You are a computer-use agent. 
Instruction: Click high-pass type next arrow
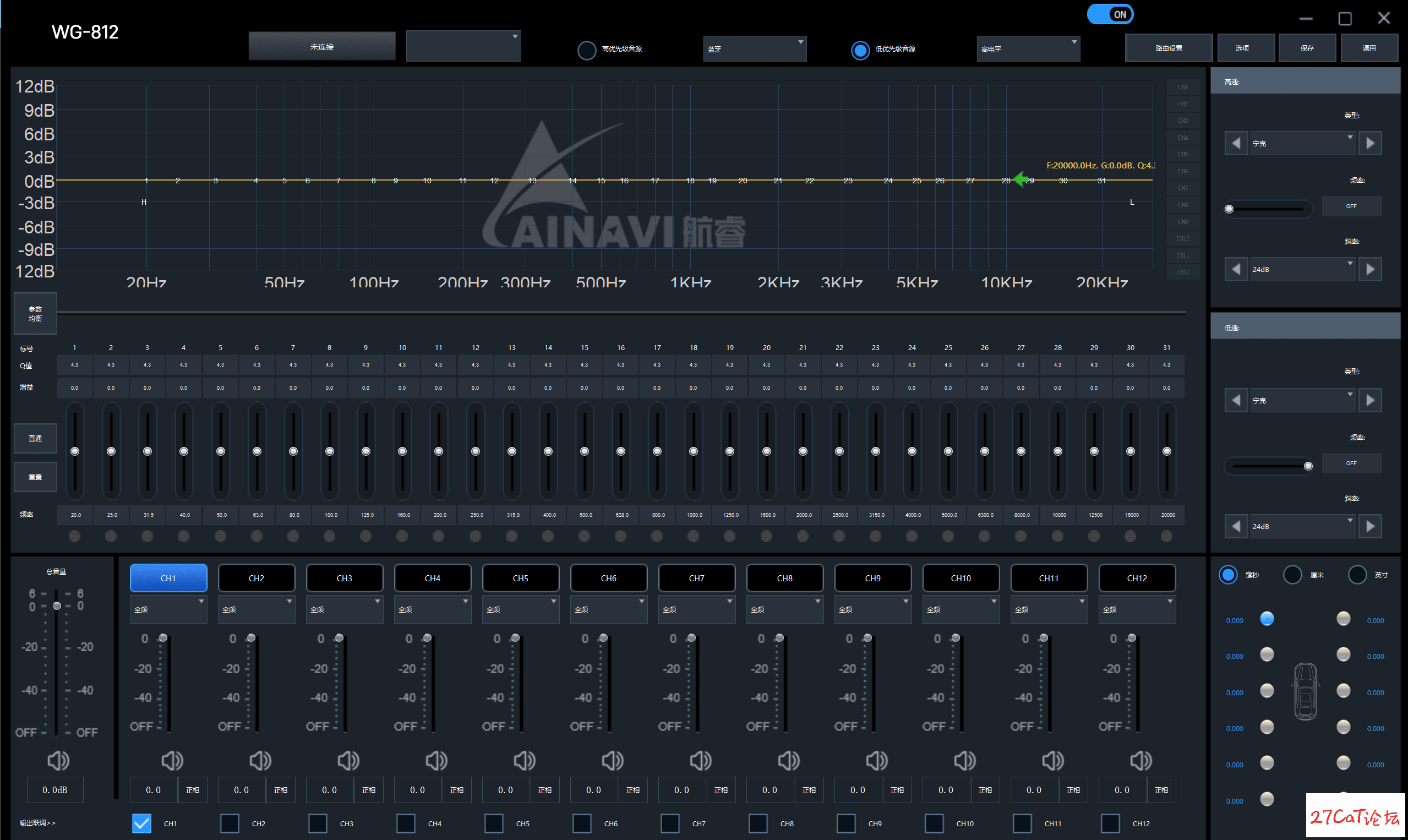point(1370,143)
